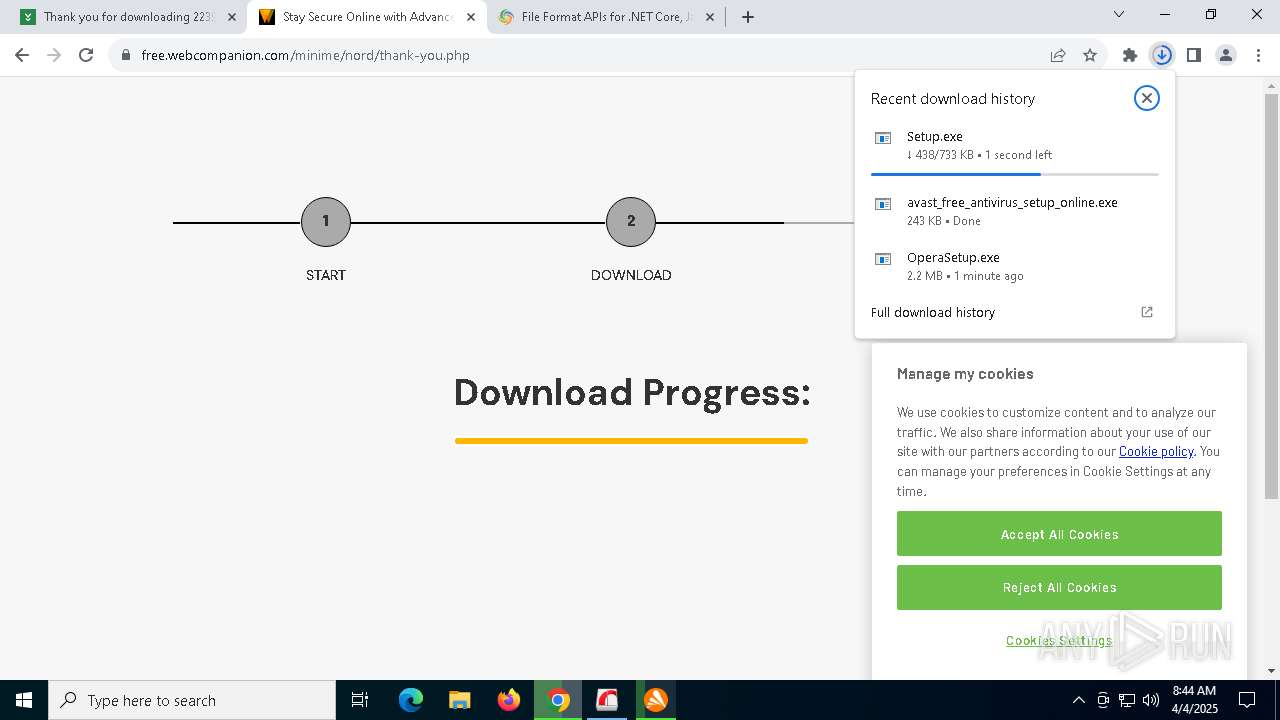Click the OperaSetup.exe file icon
Image resolution: width=1280 pixels, height=720 pixels.
883,259
